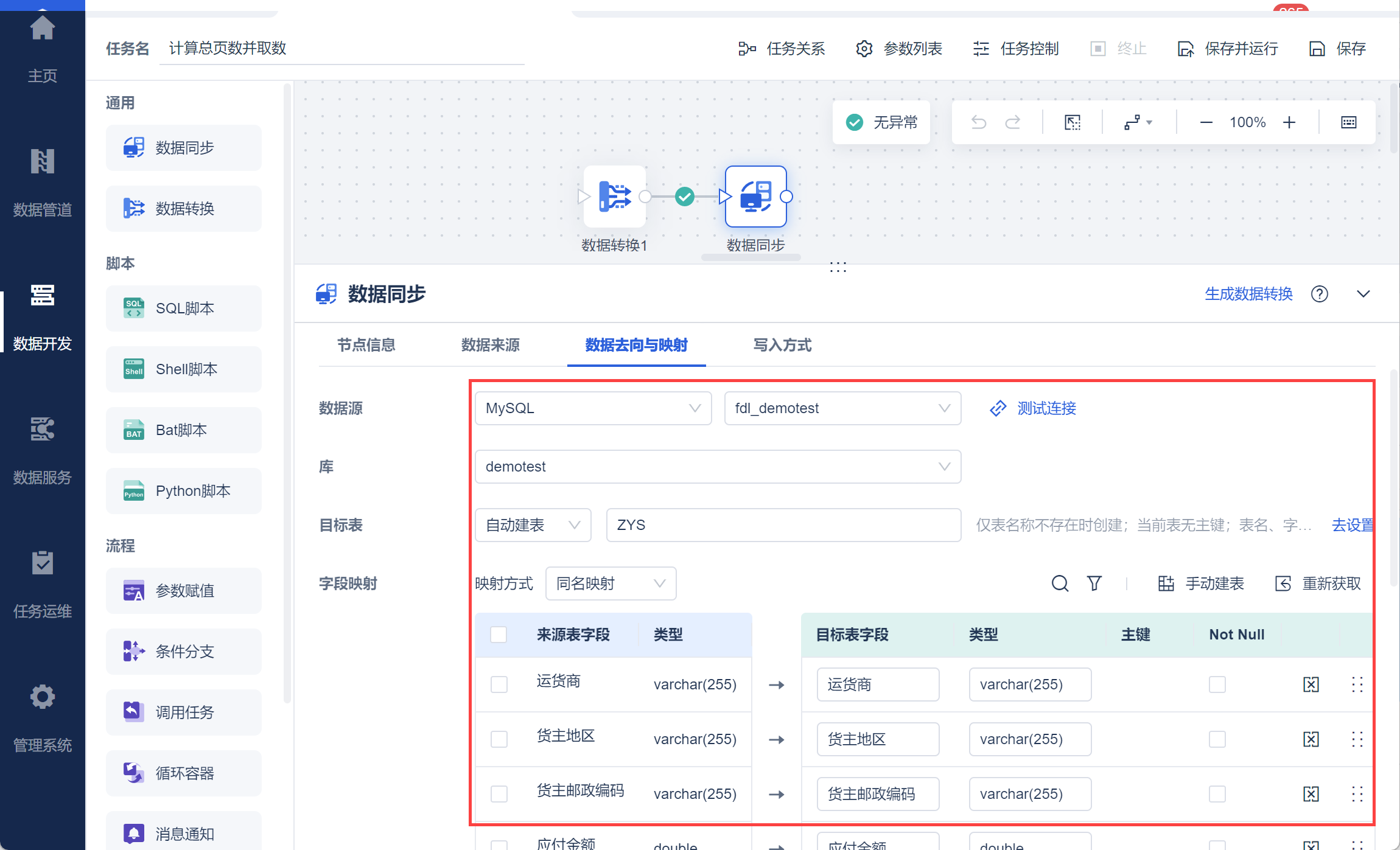Open the MySQL data source type dropdown
The width and height of the screenshot is (1400, 850).
click(593, 408)
